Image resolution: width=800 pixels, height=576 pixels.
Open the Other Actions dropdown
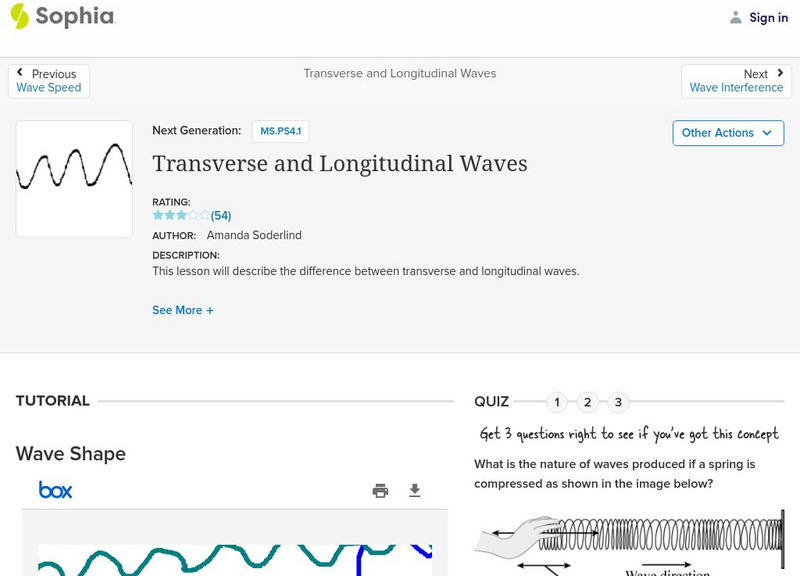pos(727,133)
